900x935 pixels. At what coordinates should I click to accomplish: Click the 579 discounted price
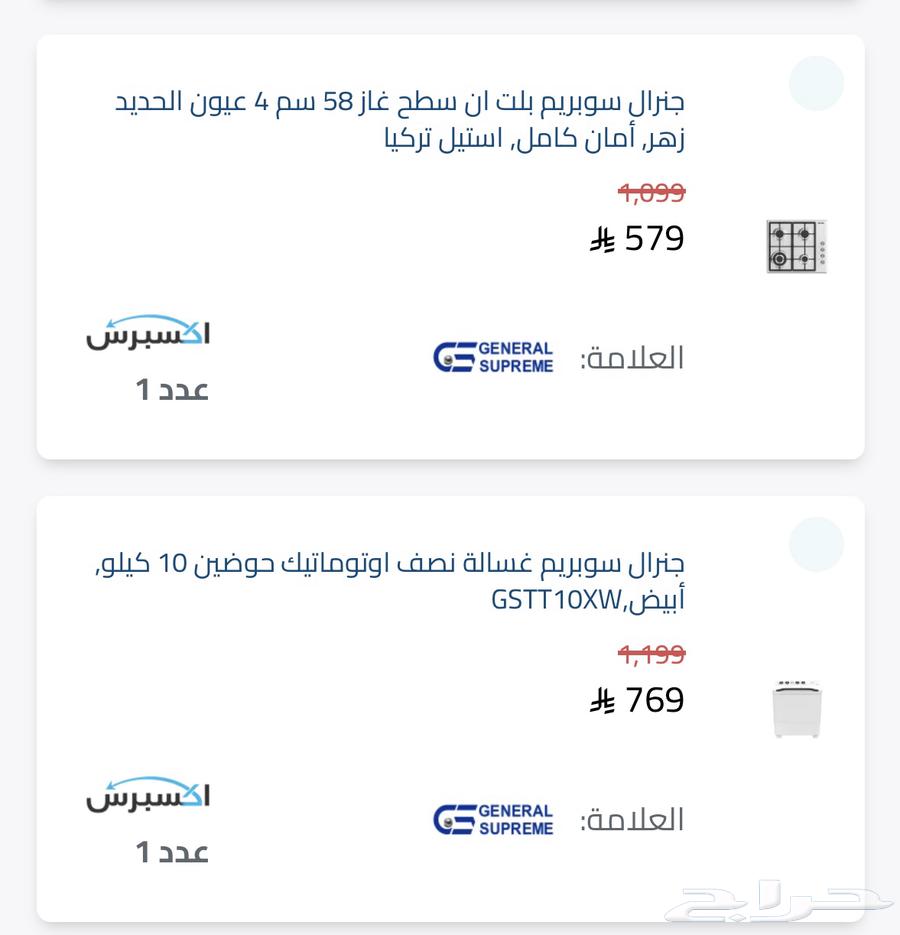point(654,239)
